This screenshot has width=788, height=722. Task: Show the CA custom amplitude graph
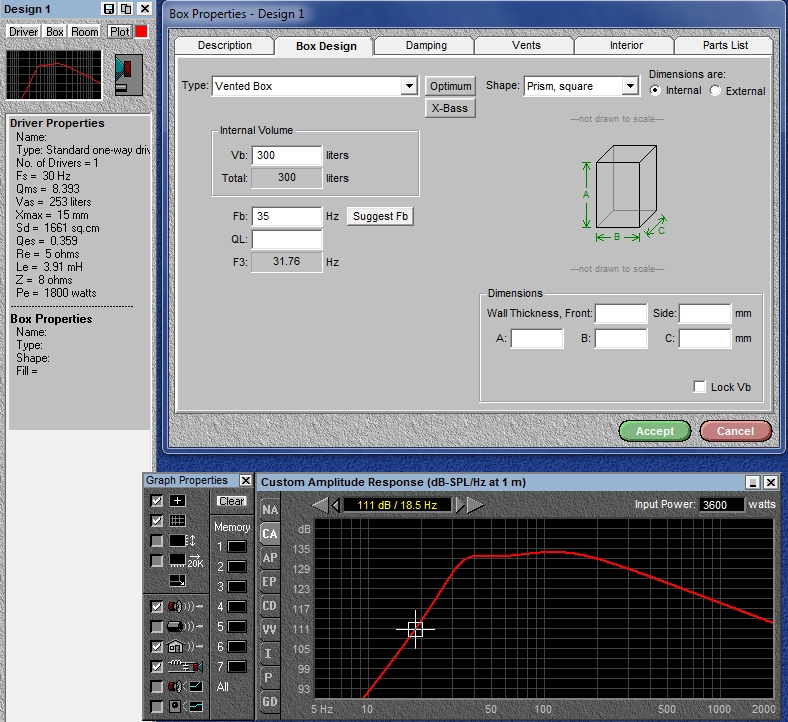(270, 534)
